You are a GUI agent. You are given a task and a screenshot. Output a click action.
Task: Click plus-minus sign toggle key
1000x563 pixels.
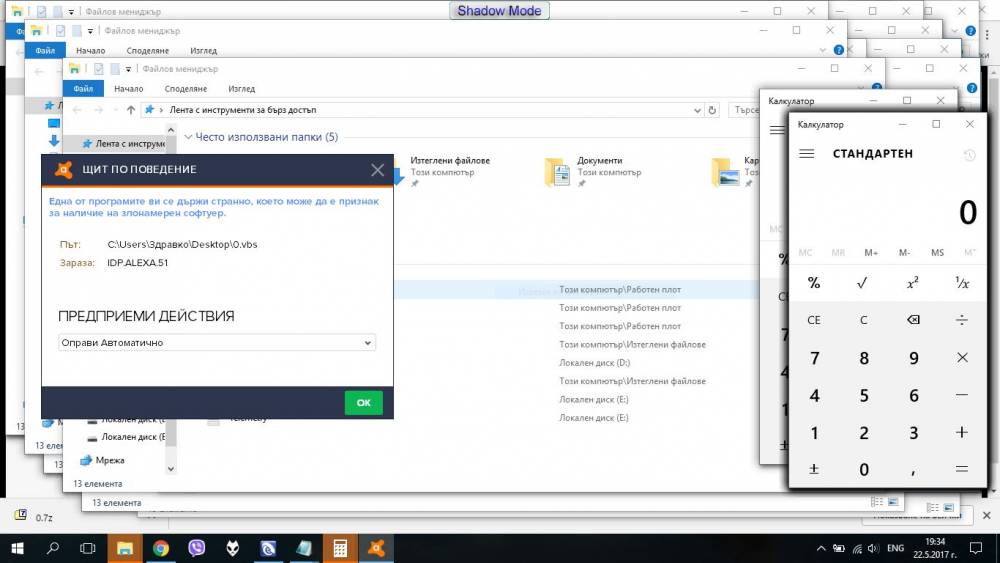tap(814, 469)
